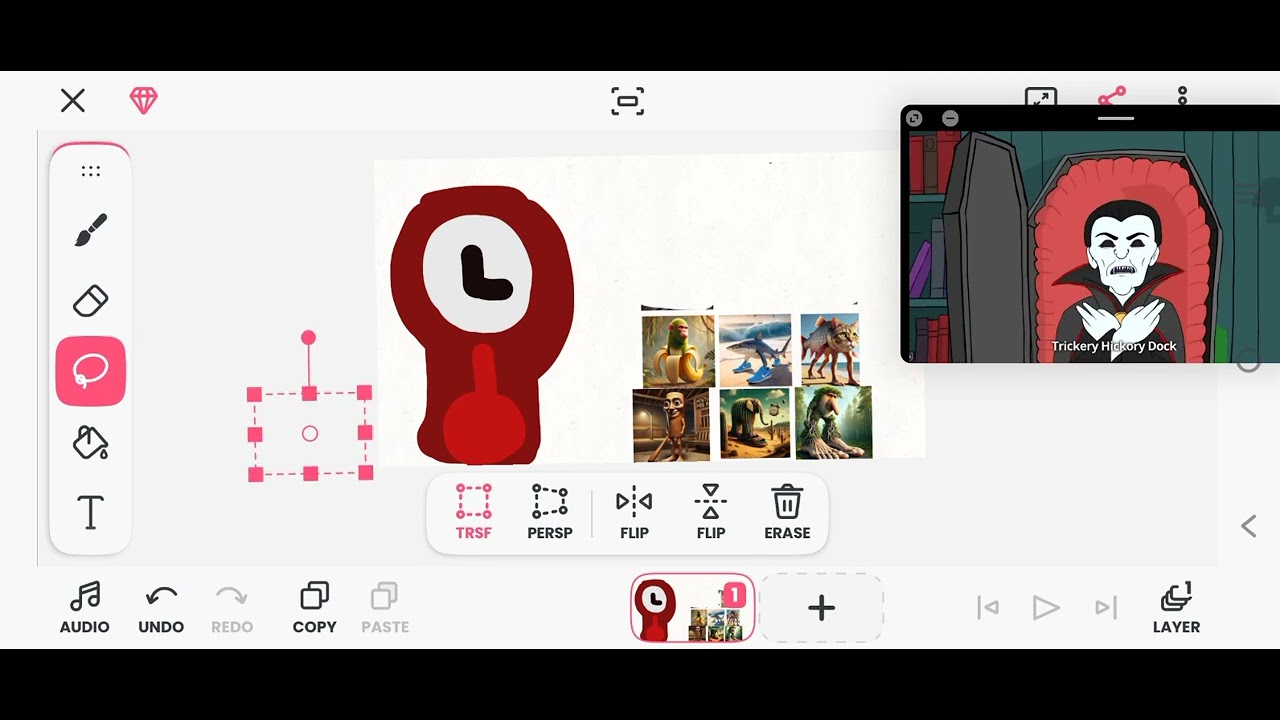Viewport: 1280px width, 720px height.
Task: Erase the selected area
Action: (x=787, y=512)
